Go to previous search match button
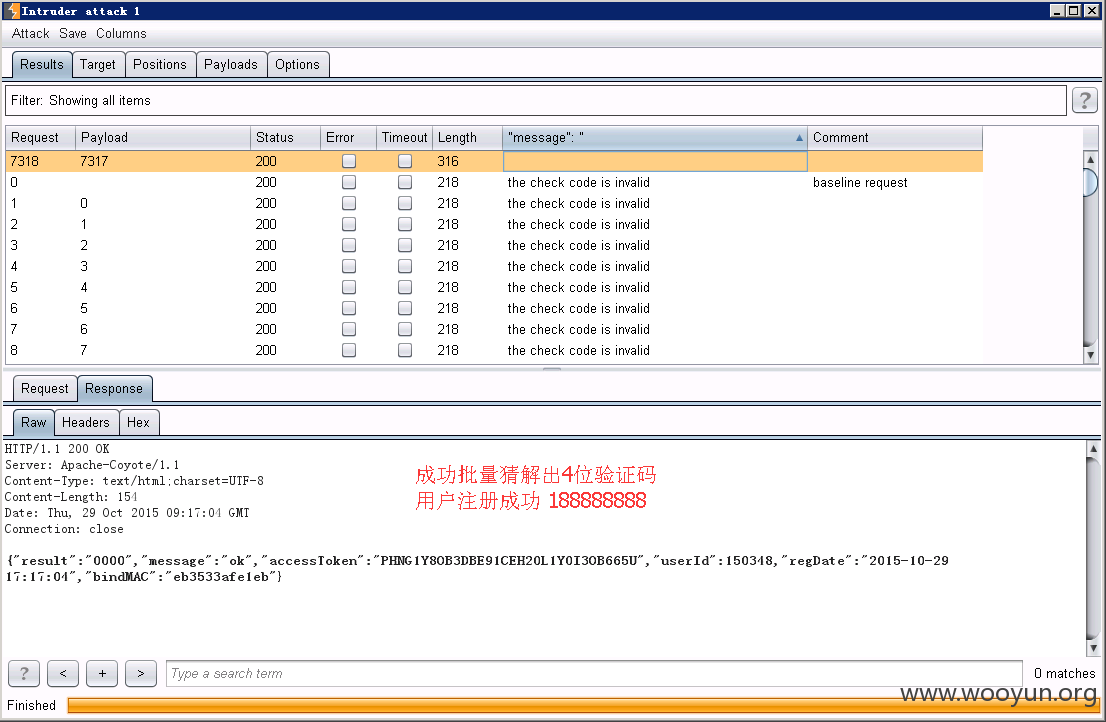This screenshot has height=722, width=1106. coord(63,673)
